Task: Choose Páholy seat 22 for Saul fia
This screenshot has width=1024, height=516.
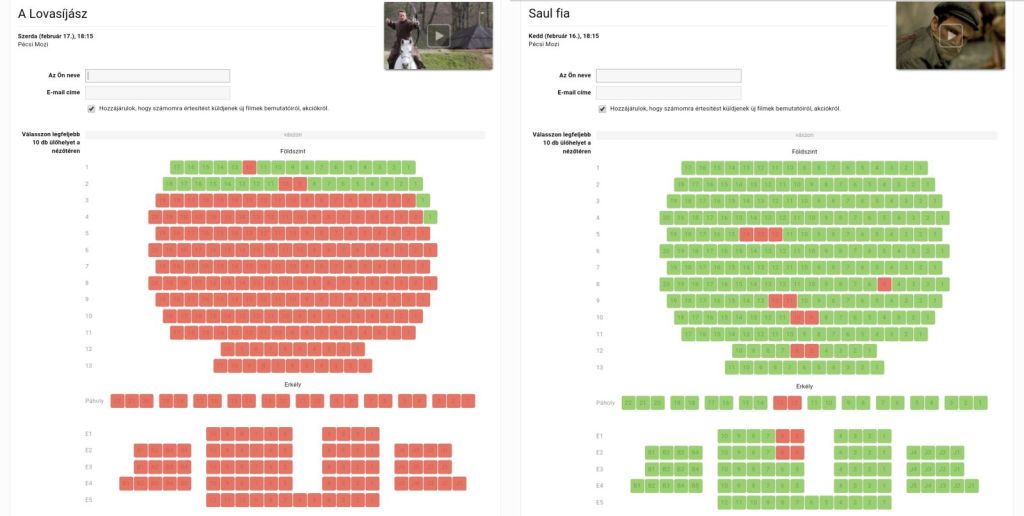Action: (629, 402)
